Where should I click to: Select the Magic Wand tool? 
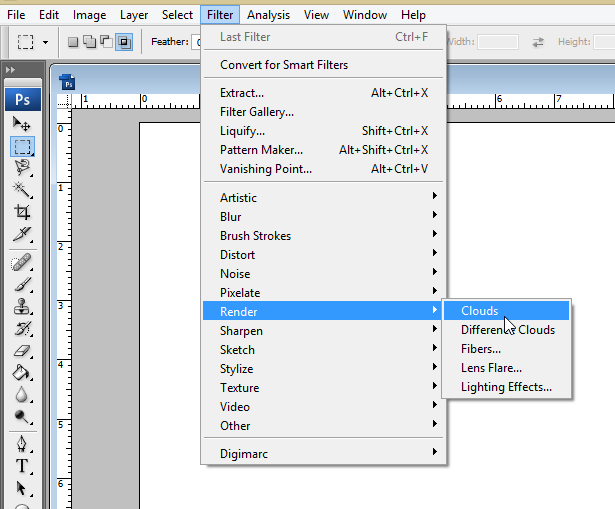pos(21,189)
